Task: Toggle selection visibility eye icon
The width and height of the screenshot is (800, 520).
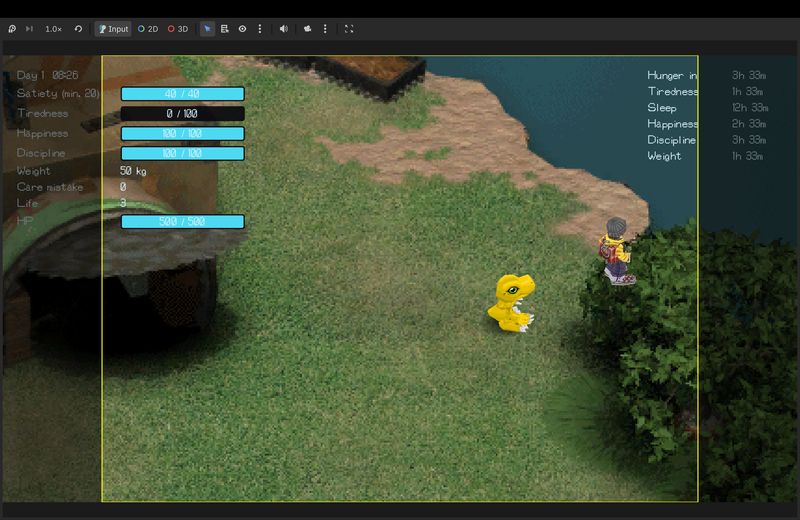Action: (x=242, y=29)
